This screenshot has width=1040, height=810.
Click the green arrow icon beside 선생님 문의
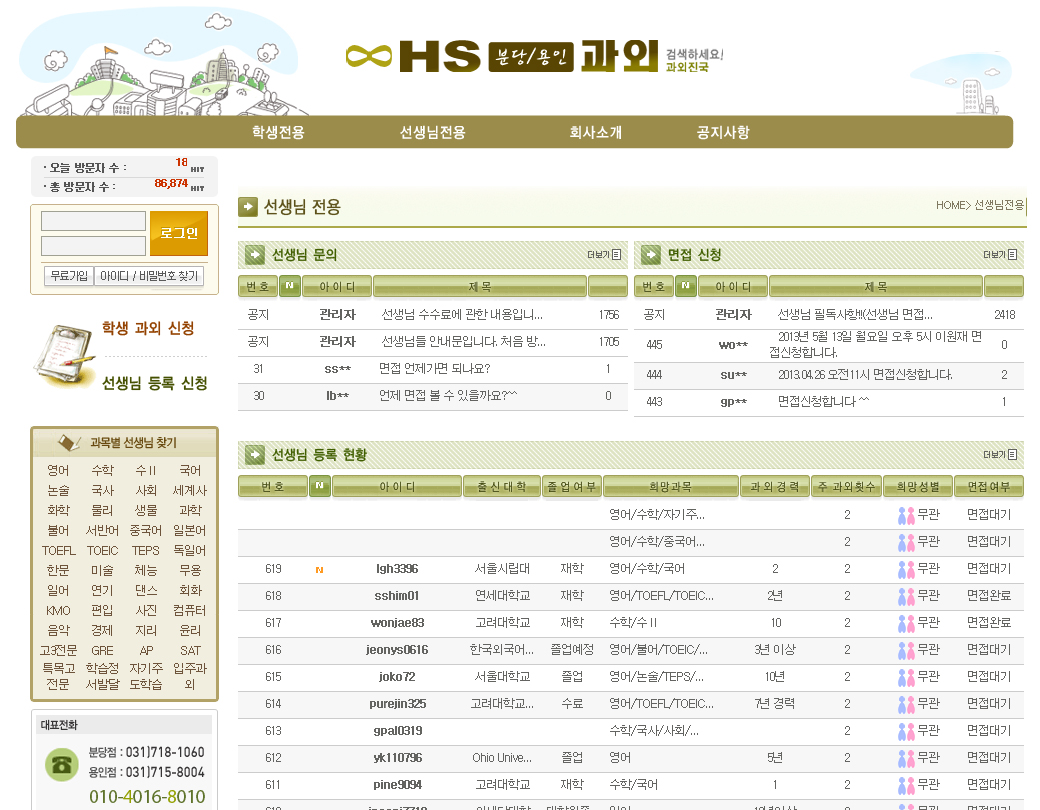tap(255, 255)
